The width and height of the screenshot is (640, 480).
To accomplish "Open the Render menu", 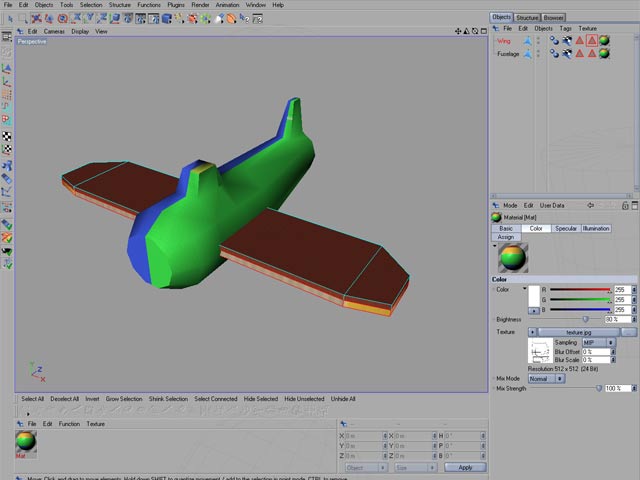I will (200, 5).
